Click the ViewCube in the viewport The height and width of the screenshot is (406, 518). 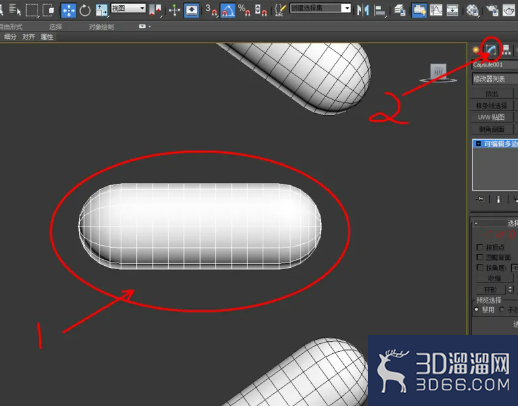(x=438, y=72)
